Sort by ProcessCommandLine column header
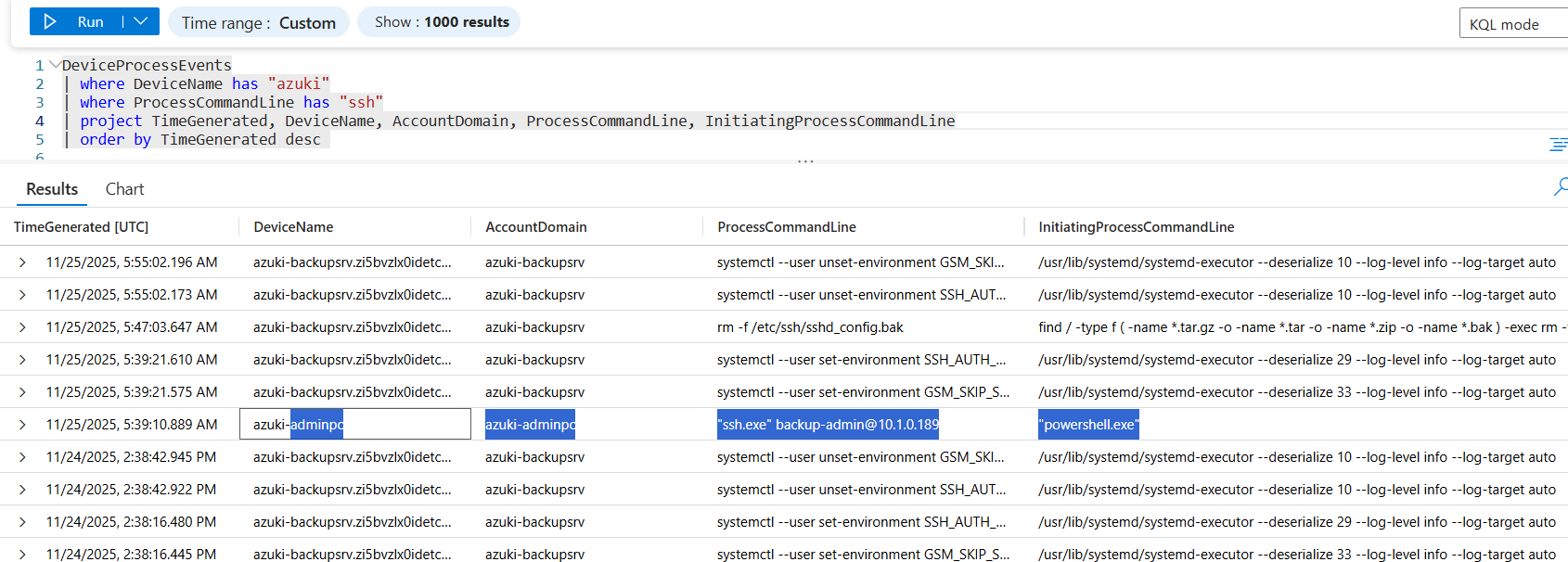The height and width of the screenshot is (562, 1568). coord(787,227)
